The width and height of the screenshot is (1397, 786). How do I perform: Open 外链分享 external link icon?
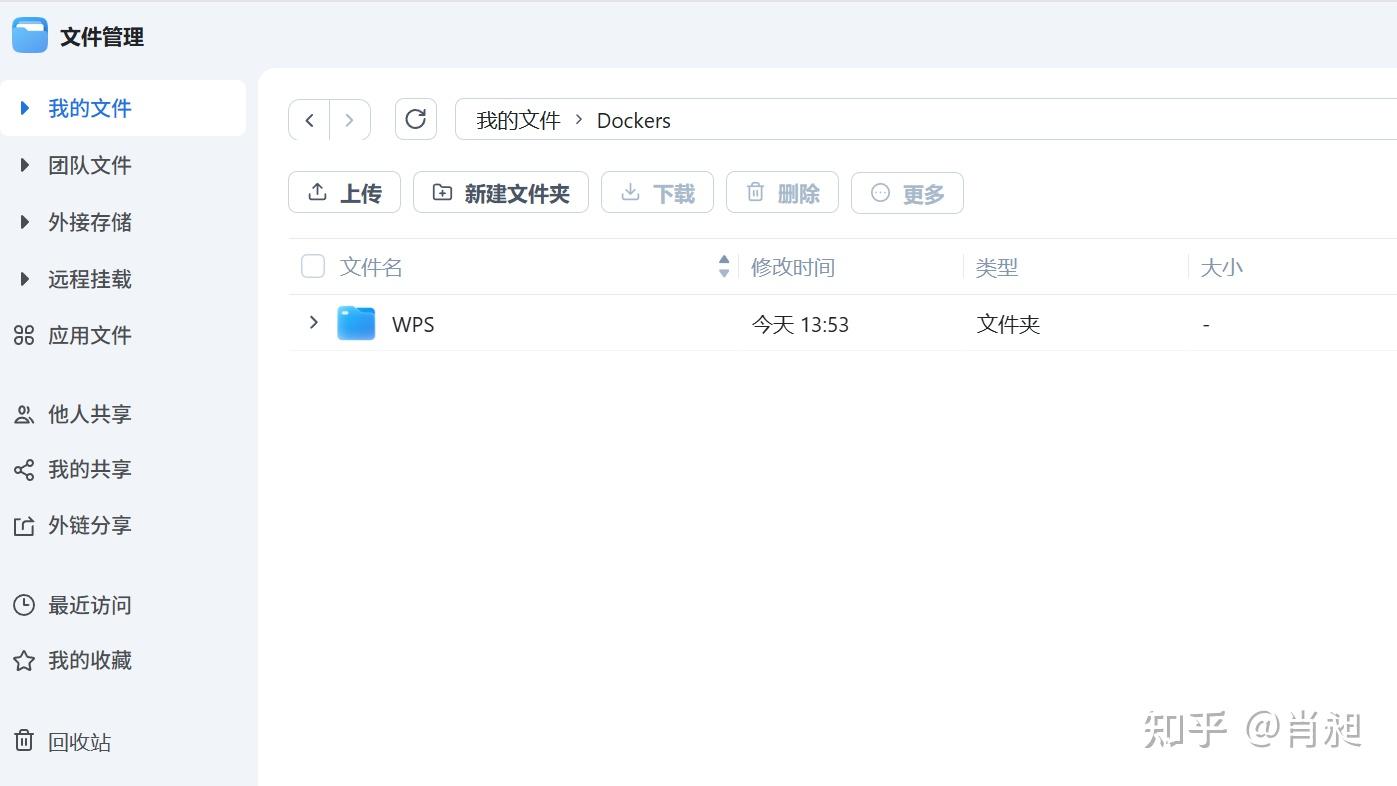click(24, 526)
